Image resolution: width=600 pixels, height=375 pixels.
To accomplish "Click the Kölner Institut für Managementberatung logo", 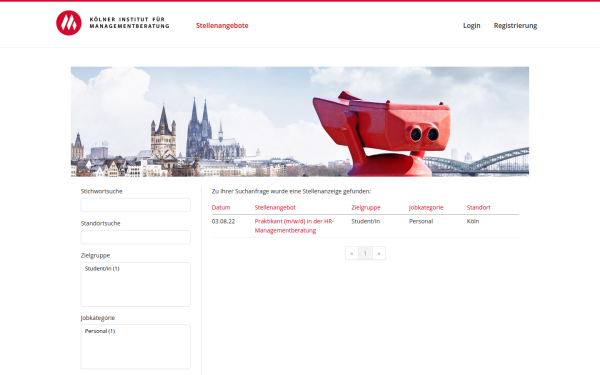I will tap(112, 23).
